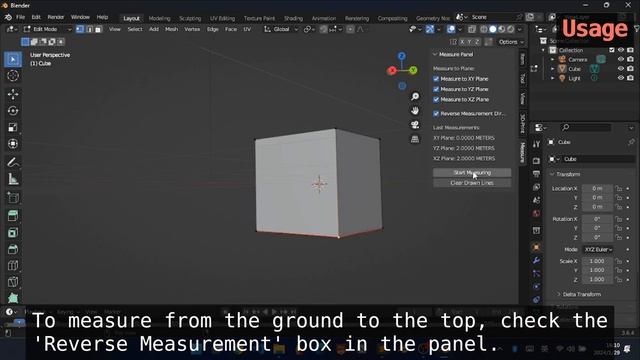Image resolution: width=640 pixels, height=360 pixels.
Task: Toggle the camera view icon
Action: pos(415,125)
